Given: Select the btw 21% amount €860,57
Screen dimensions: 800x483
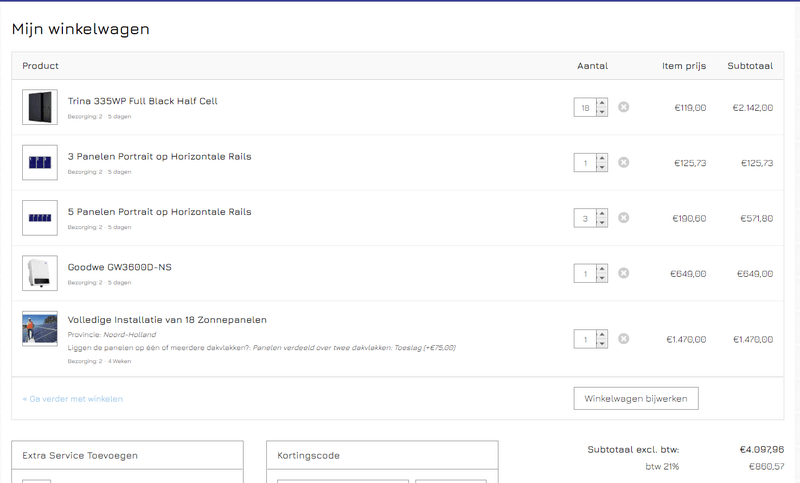Looking at the screenshot, I should [x=766, y=466].
